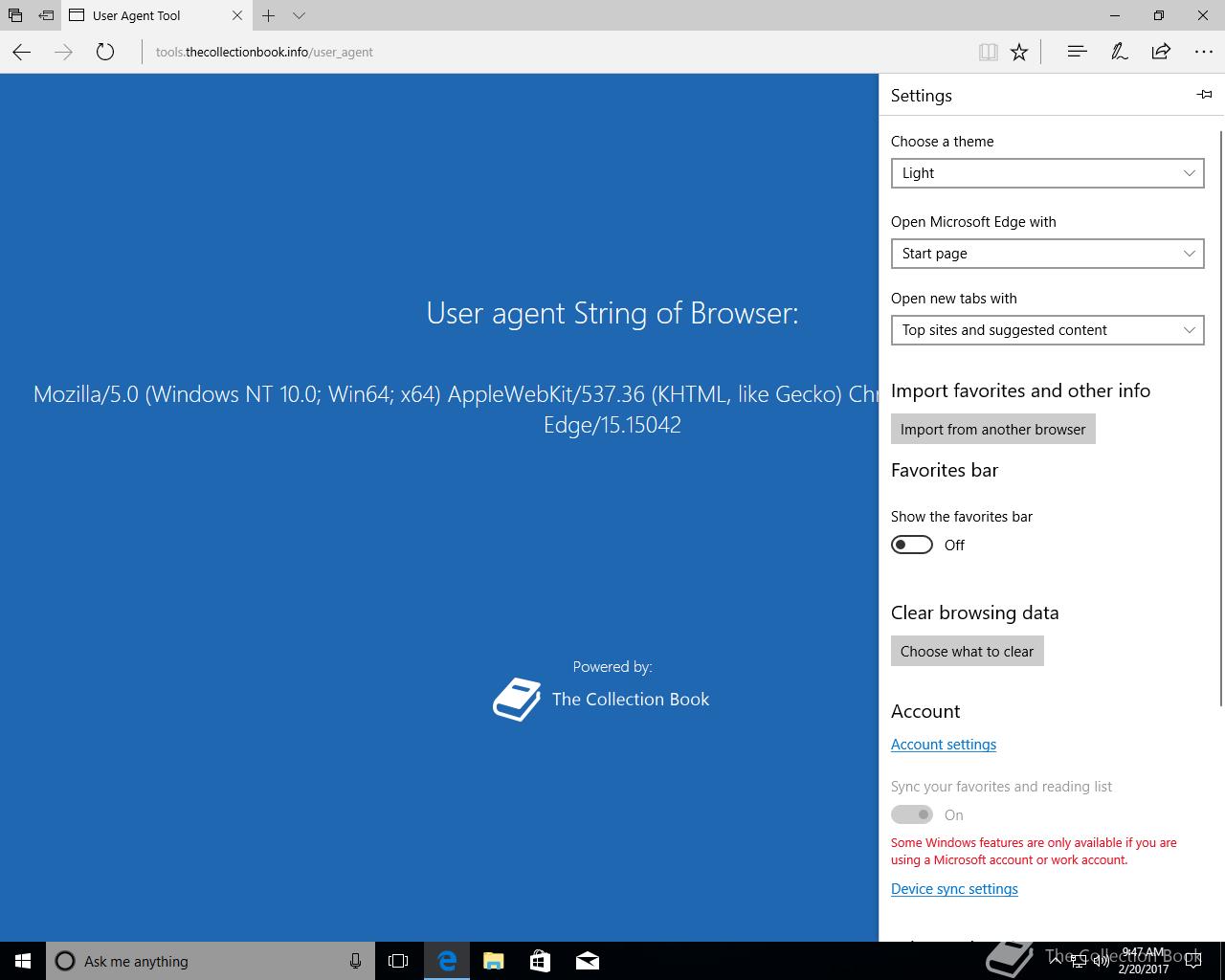Make a Web Note
Screen dimensions: 1225x980
(1119, 52)
